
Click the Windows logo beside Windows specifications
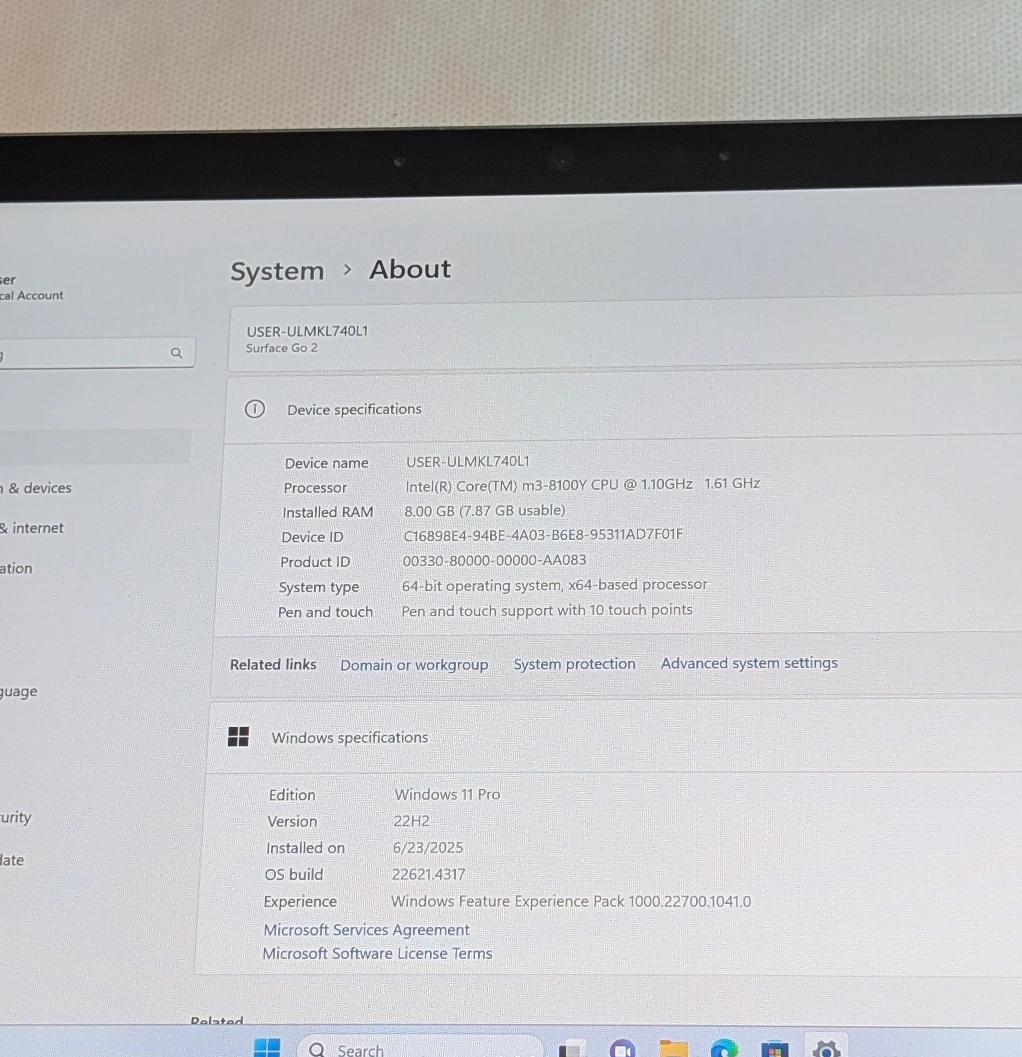pyautogui.click(x=238, y=736)
